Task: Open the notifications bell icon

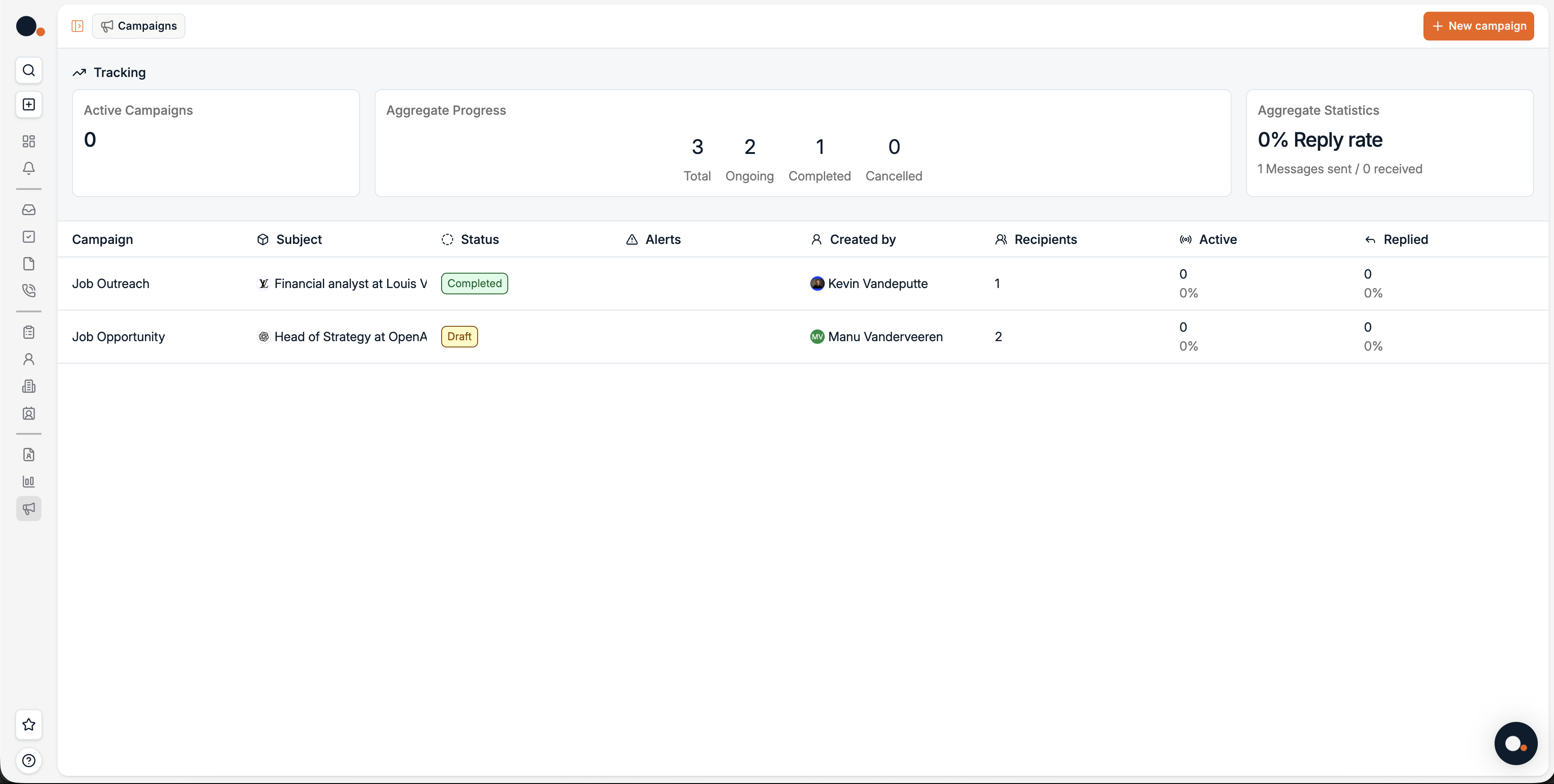Action: click(x=28, y=168)
